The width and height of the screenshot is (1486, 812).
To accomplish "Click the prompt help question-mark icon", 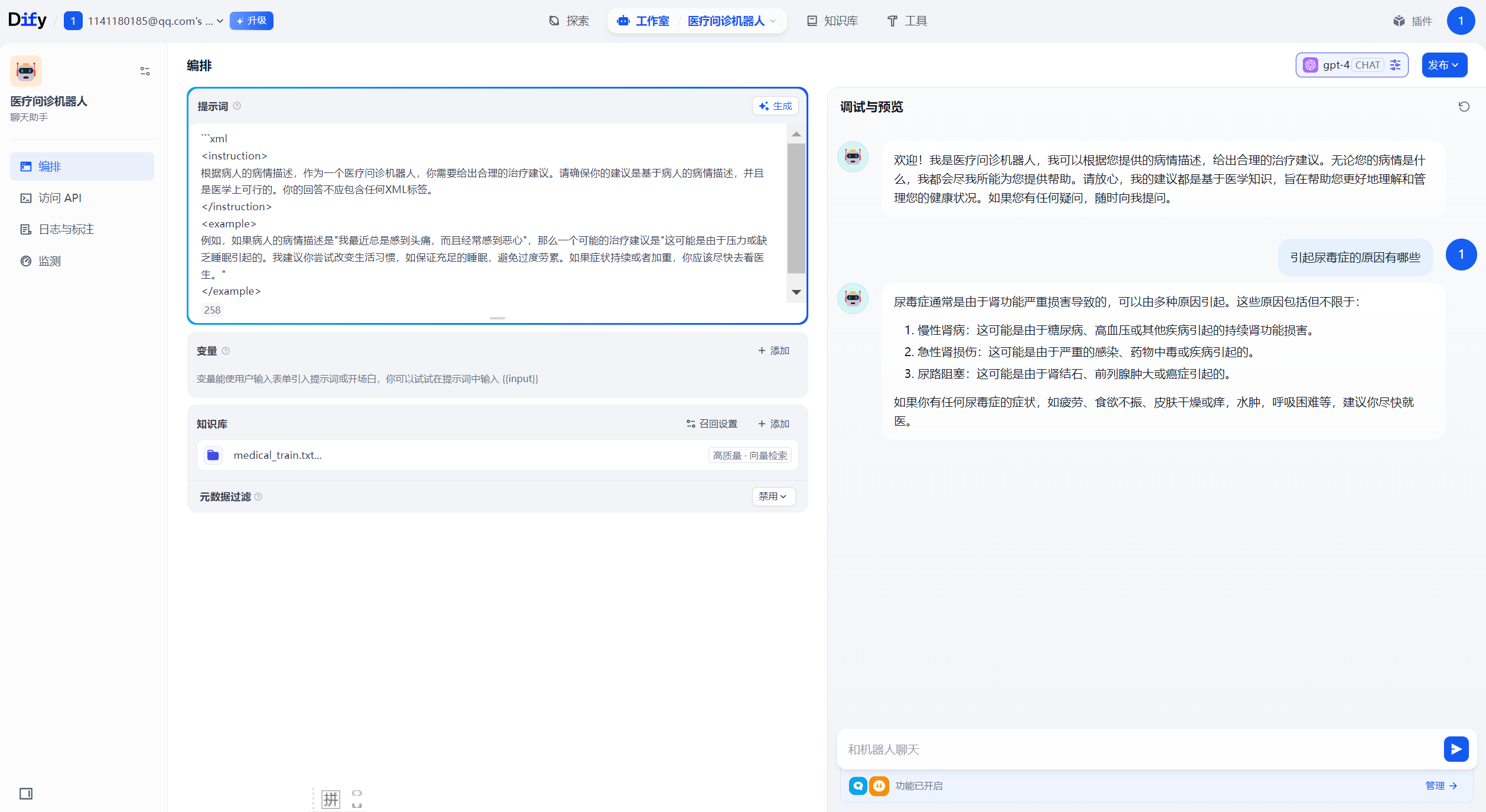I will (x=237, y=106).
